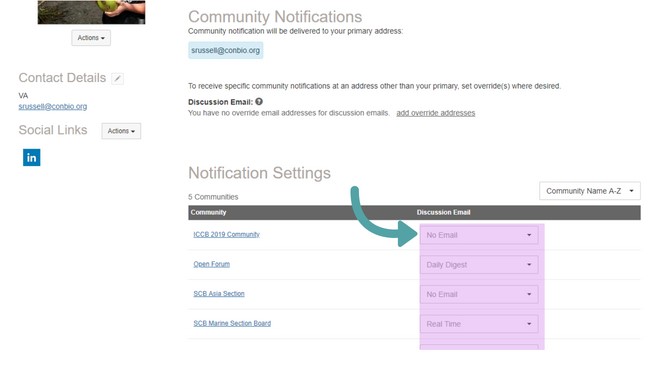Change Open Forum Daily Digest dropdown
The height and width of the screenshot is (365, 672).
[479, 265]
